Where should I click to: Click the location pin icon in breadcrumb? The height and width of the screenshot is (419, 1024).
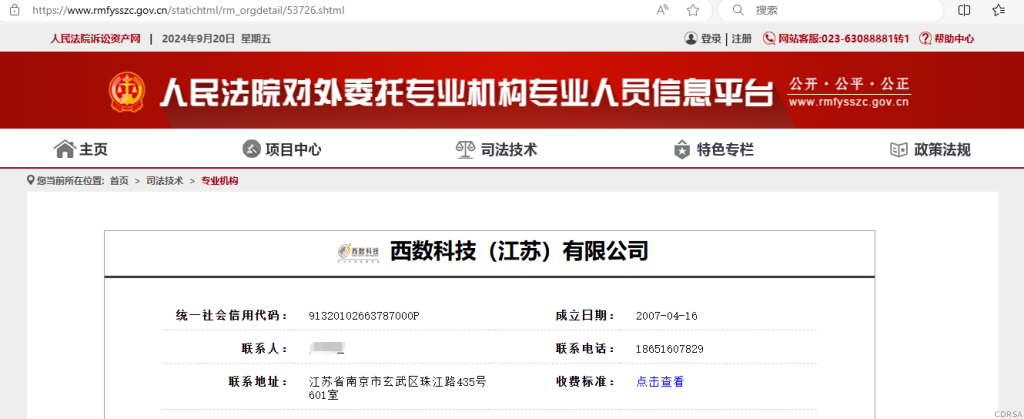pos(31,180)
